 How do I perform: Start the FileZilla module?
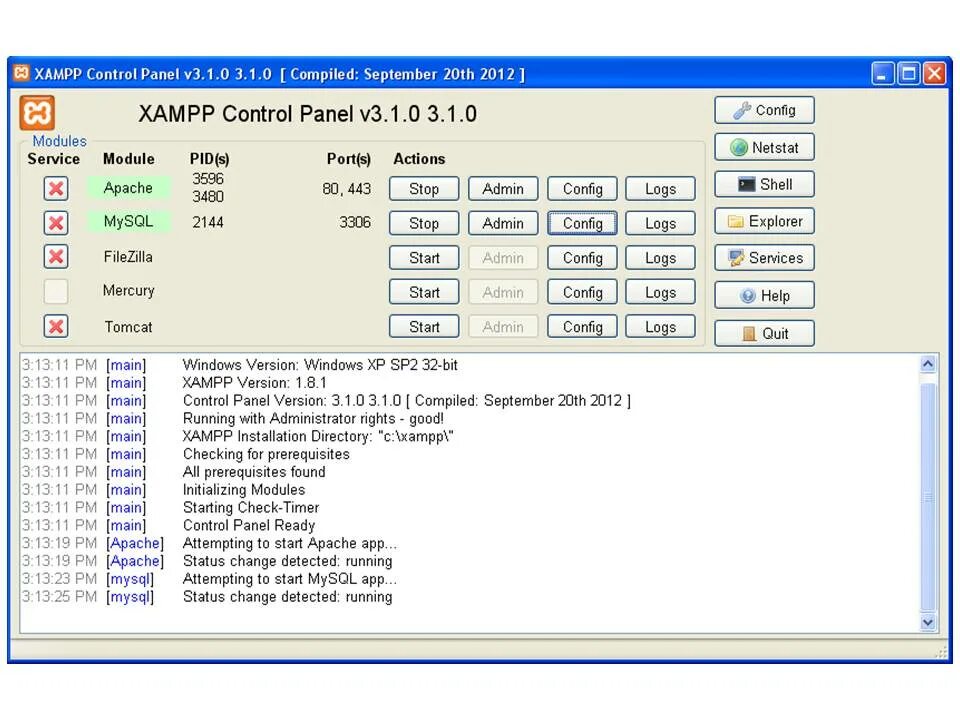(424, 258)
